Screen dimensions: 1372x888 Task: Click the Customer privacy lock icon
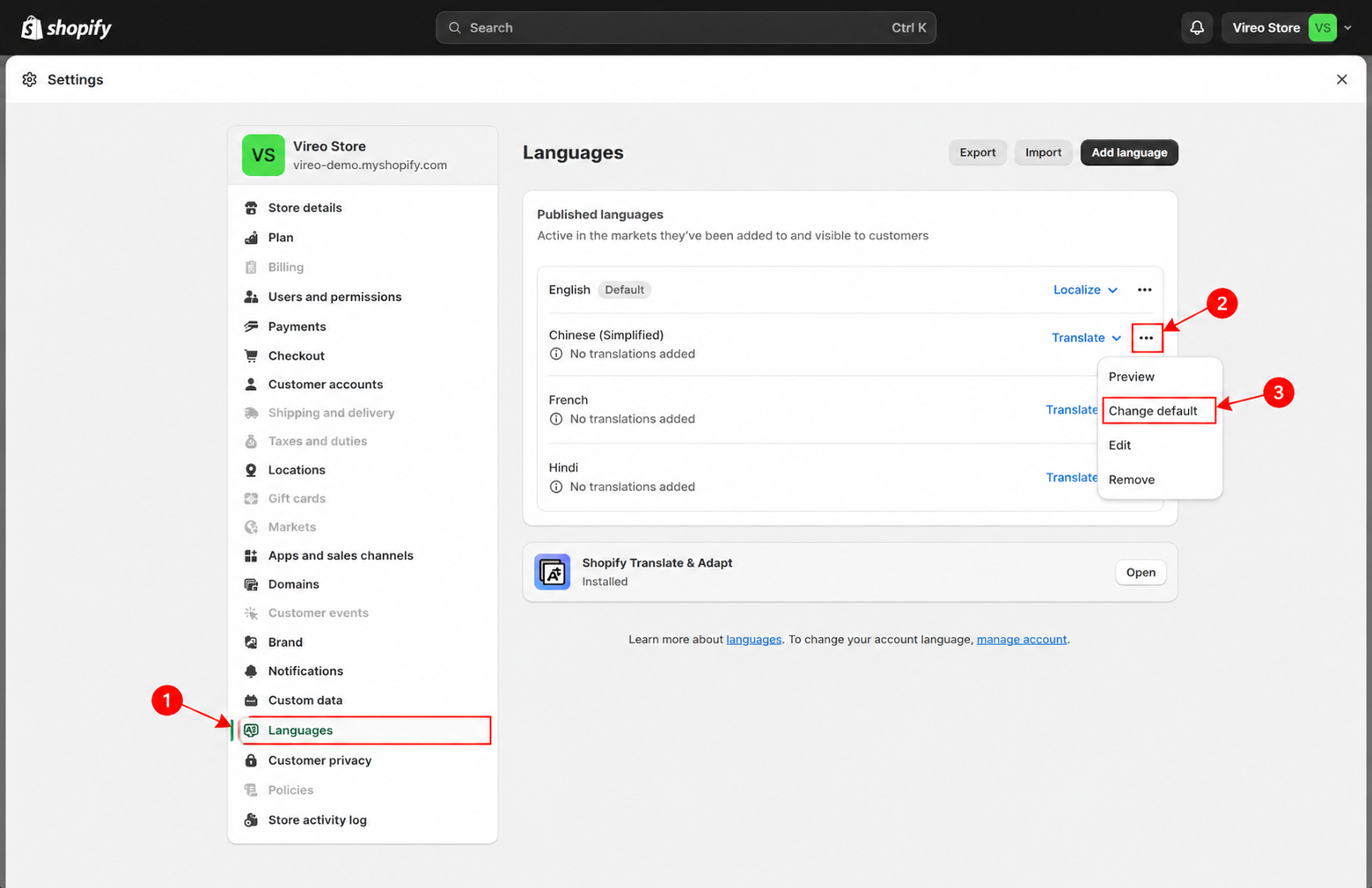click(251, 760)
